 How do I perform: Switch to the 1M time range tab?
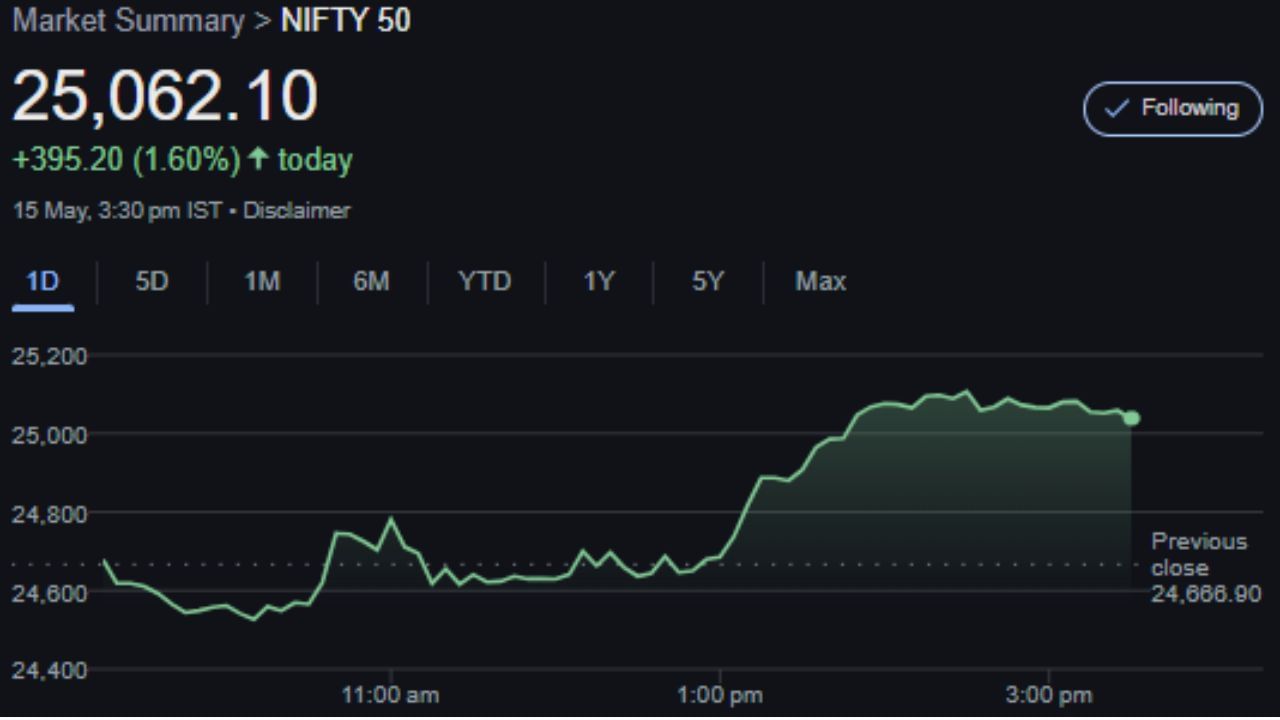(262, 282)
